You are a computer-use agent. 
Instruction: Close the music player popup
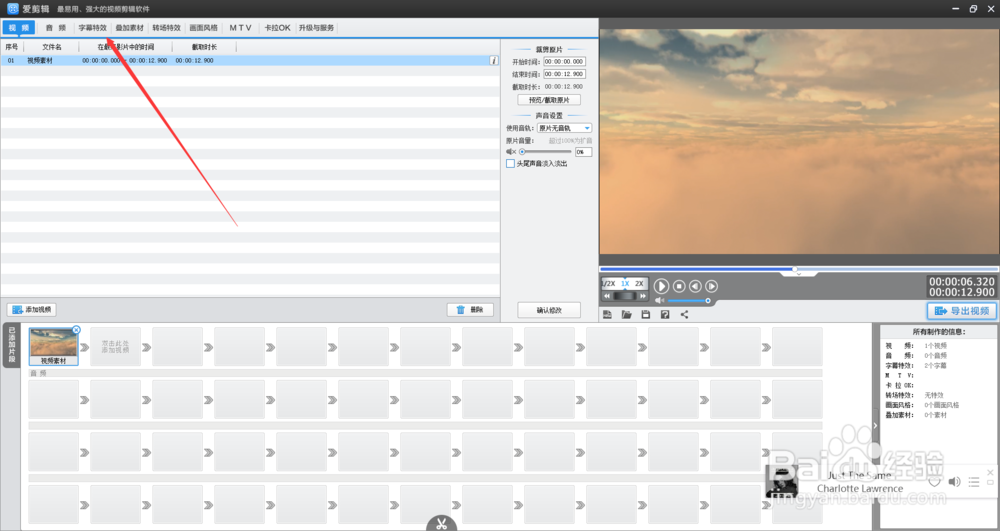(x=990, y=472)
